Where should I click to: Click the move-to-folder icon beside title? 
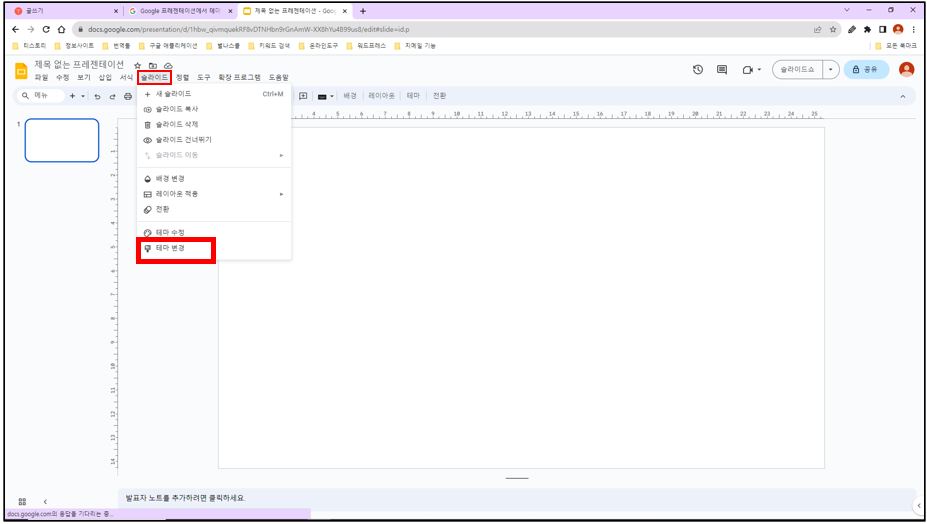click(153, 66)
